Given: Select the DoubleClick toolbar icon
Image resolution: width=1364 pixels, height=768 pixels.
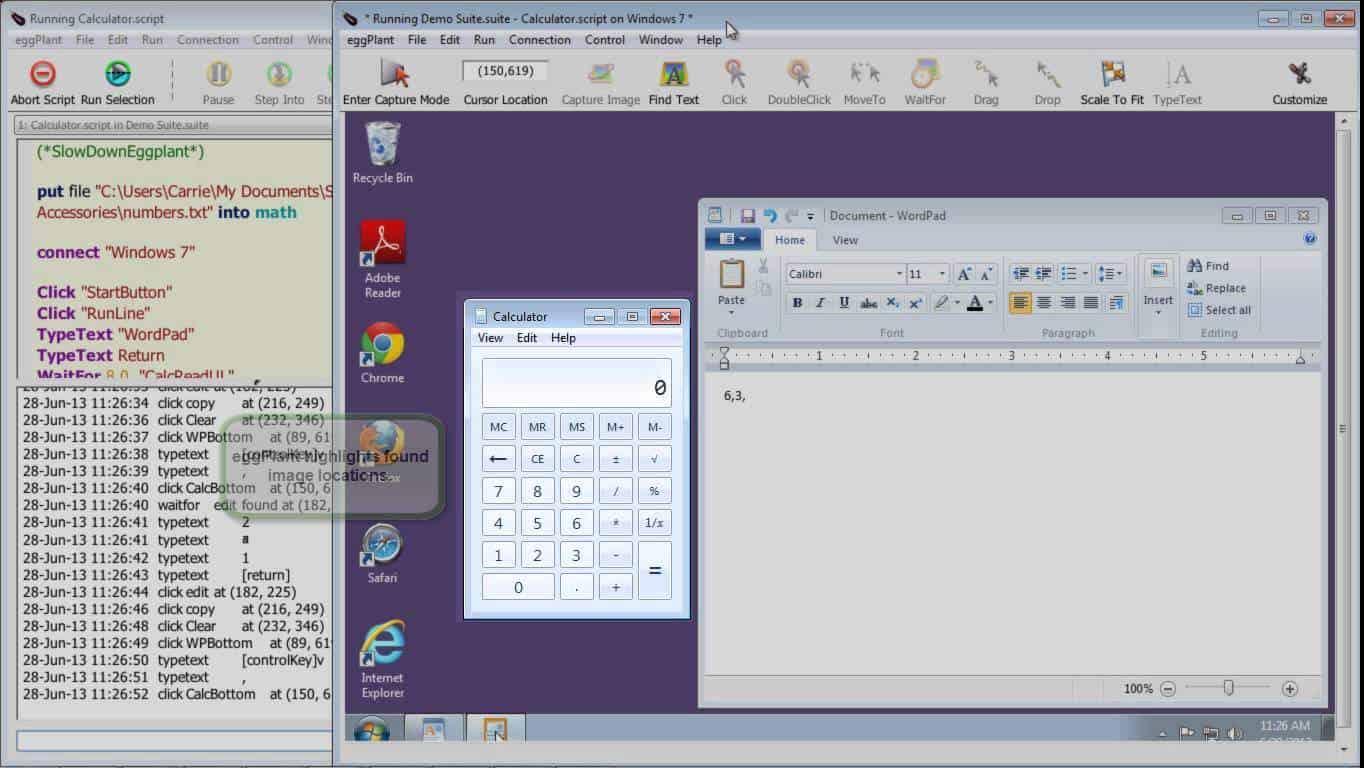Looking at the screenshot, I should tap(799, 74).
